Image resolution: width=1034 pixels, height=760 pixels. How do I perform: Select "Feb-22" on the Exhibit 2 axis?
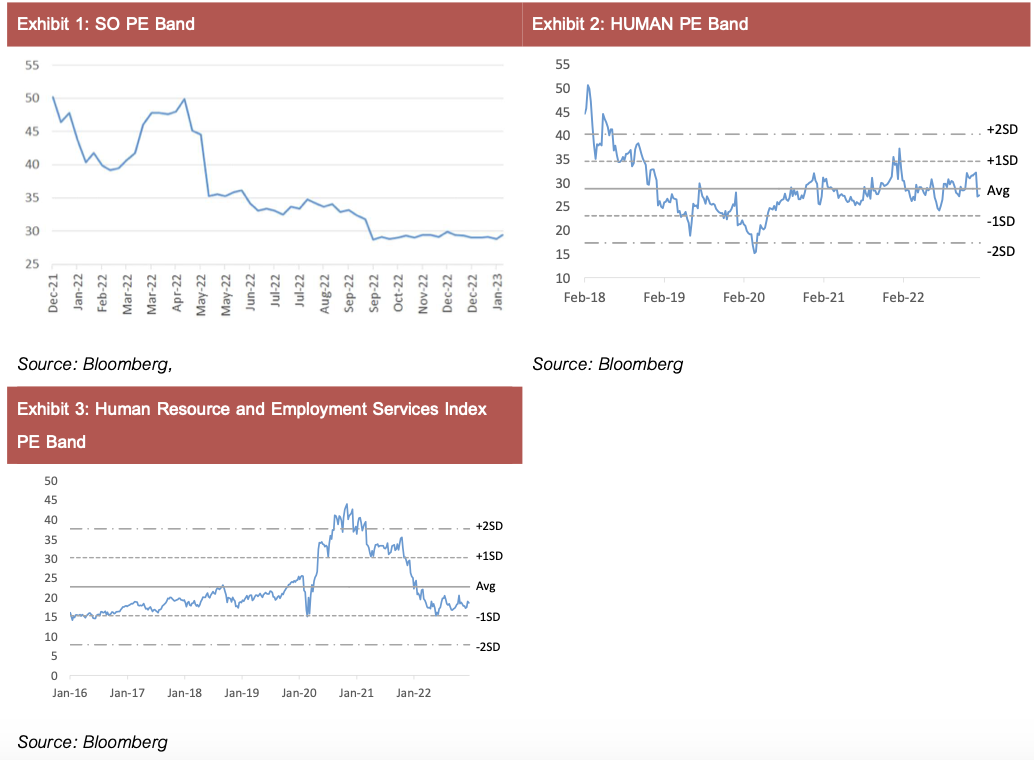[903, 298]
